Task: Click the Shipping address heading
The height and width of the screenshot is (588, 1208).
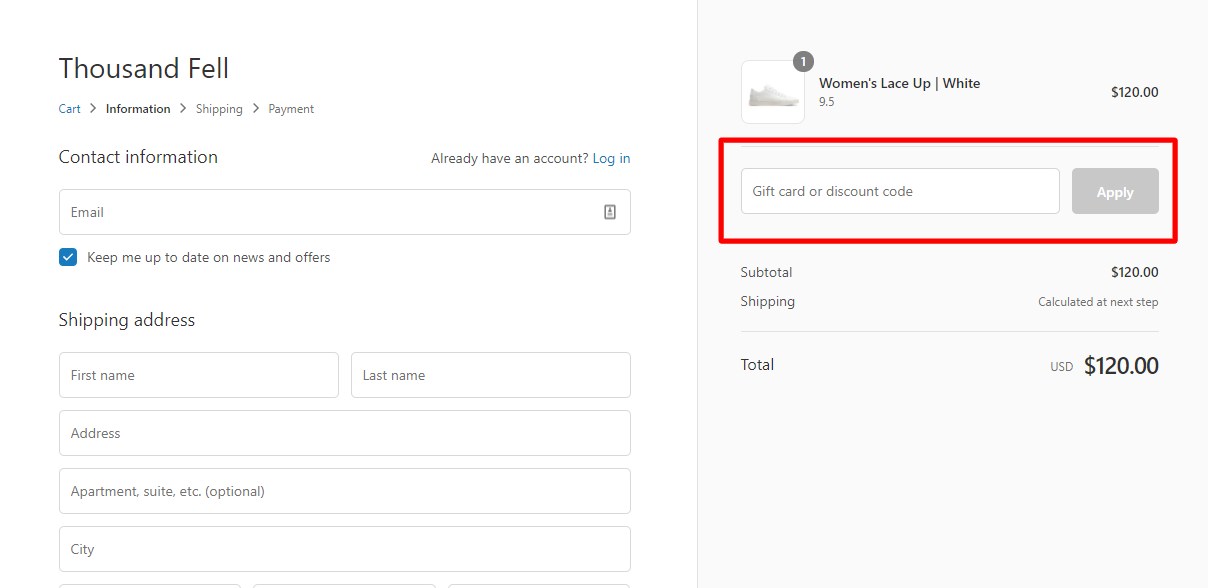Action: point(127,320)
